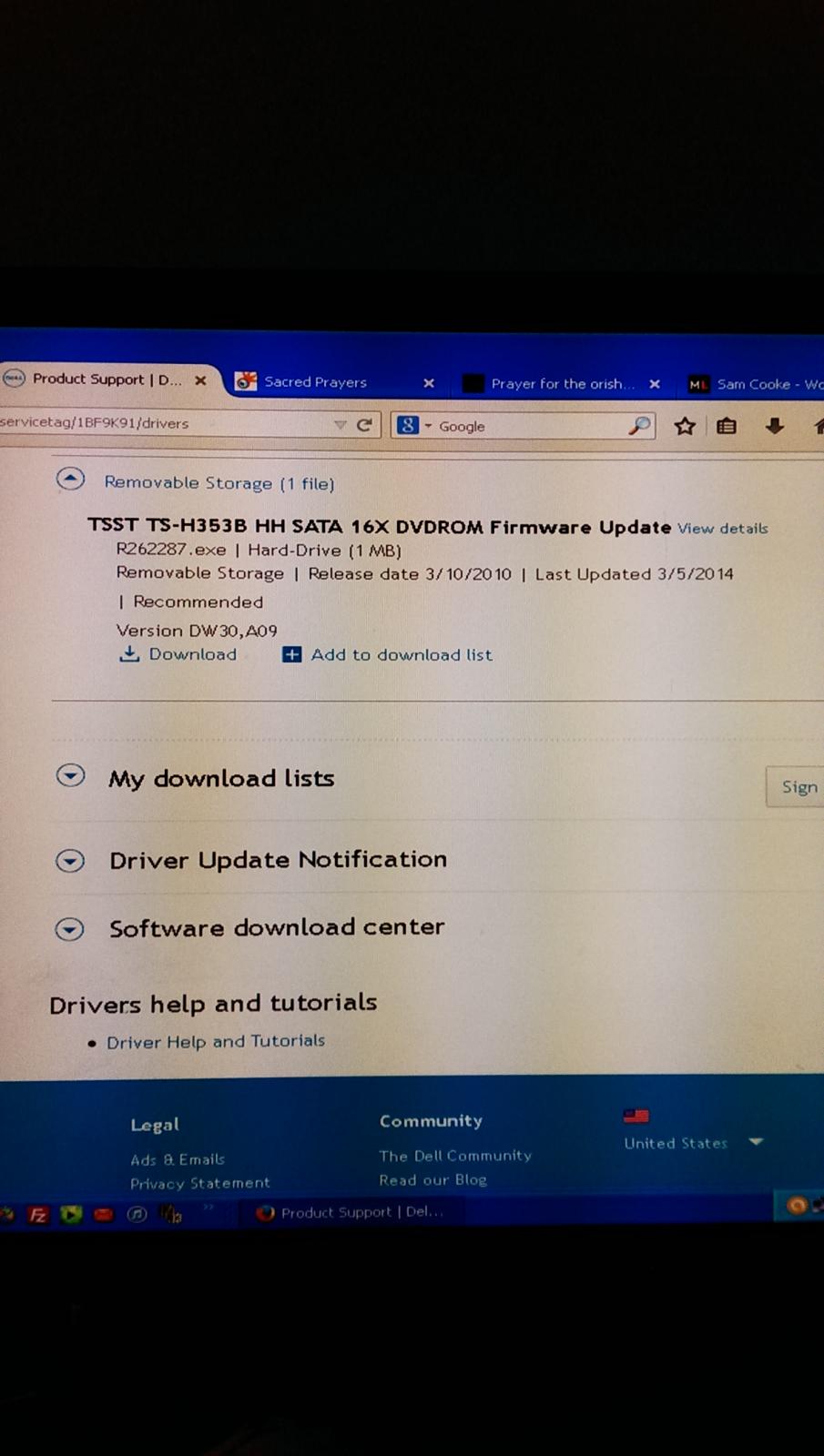Click the R262287.exe file name
The height and width of the screenshot is (1456, 824).
(x=171, y=550)
